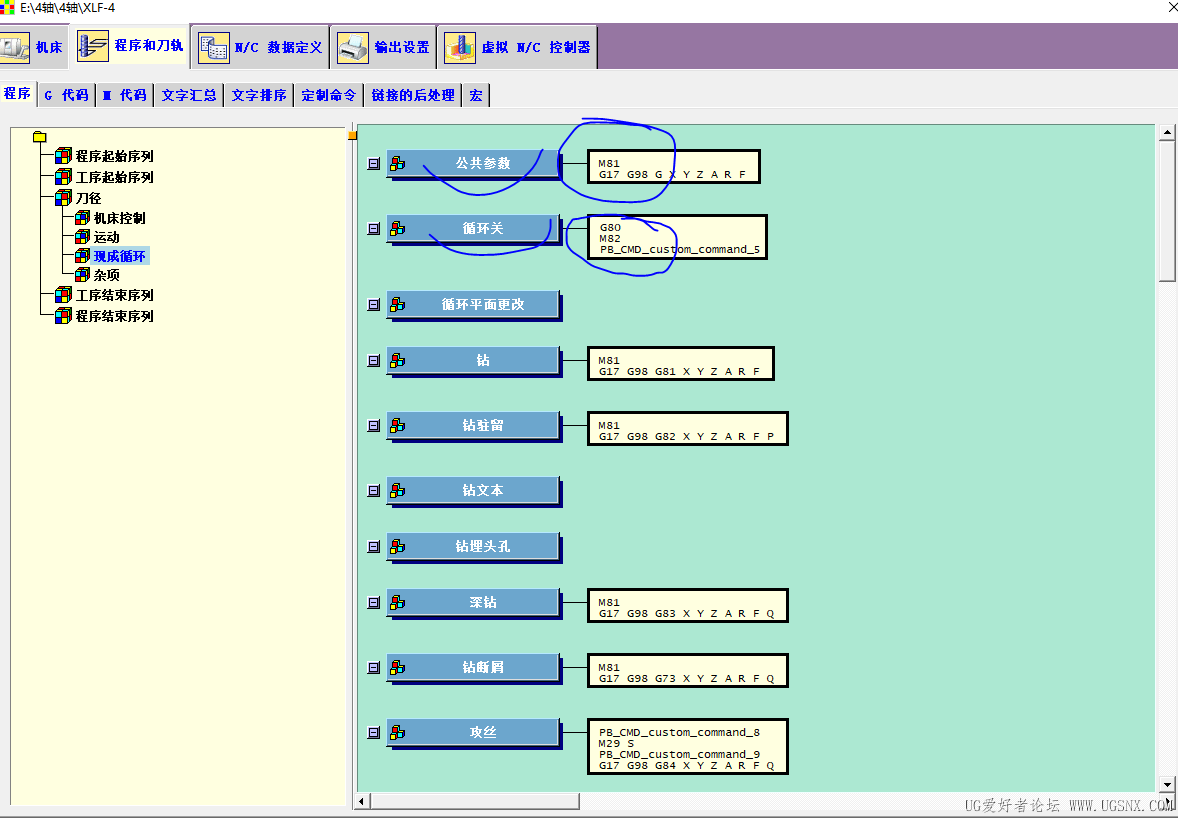Click the event icon on 攻丝 bar
Image resolution: width=1178 pixels, height=818 pixels.
coord(397,732)
